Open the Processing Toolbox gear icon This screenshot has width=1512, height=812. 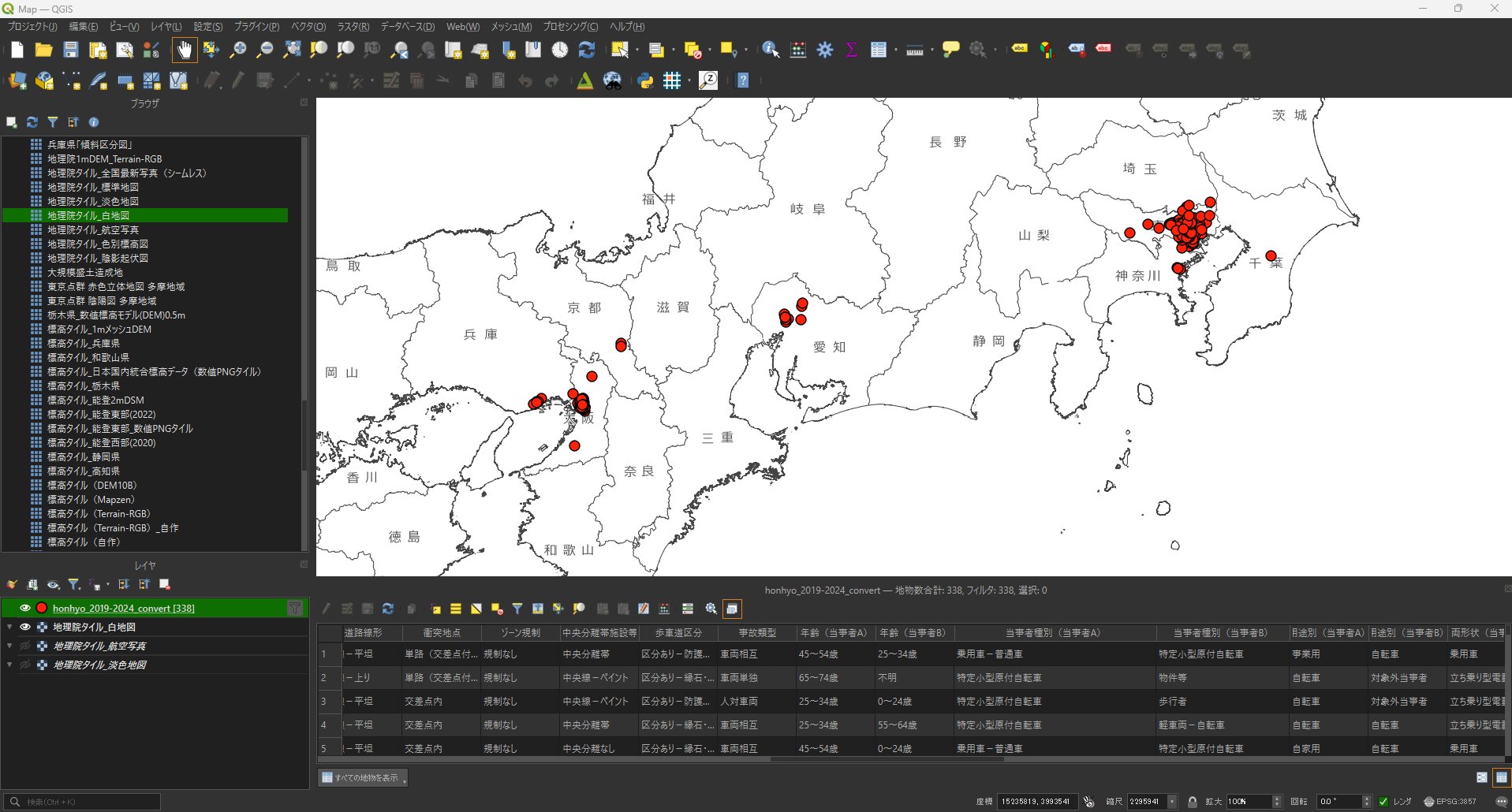point(825,50)
